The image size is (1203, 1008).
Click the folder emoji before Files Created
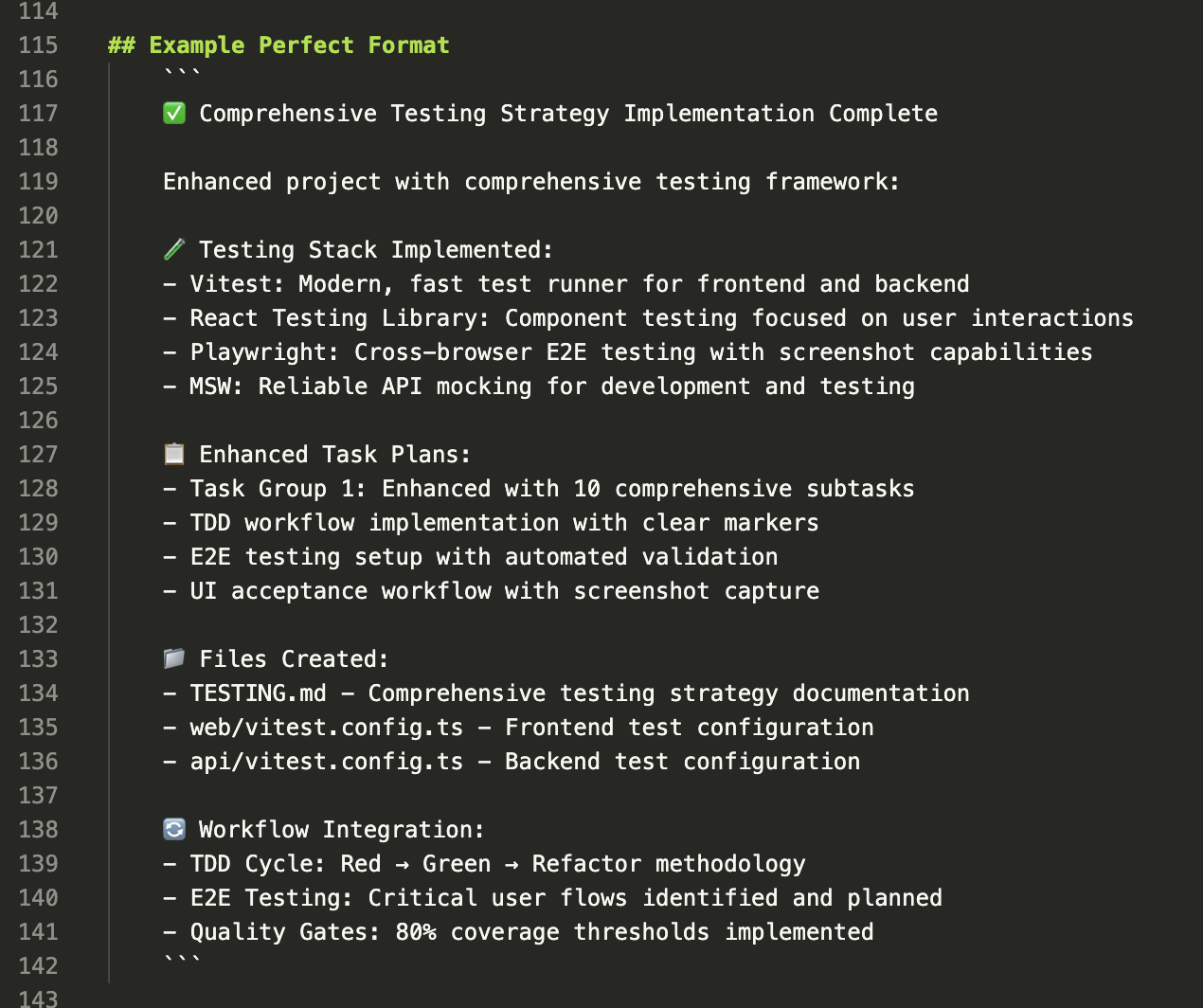(174, 659)
